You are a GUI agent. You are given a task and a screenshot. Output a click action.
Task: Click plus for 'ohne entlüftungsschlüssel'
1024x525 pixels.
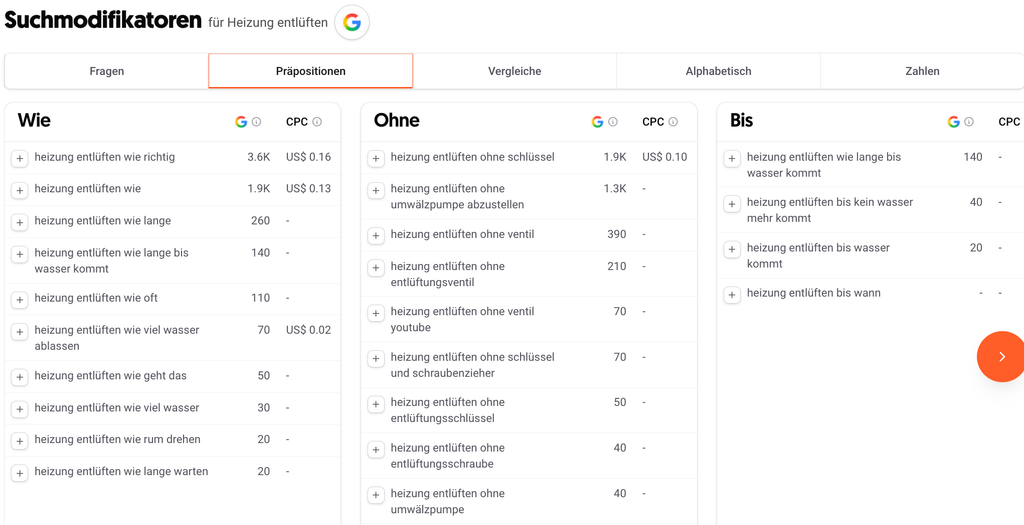coord(376,404)
